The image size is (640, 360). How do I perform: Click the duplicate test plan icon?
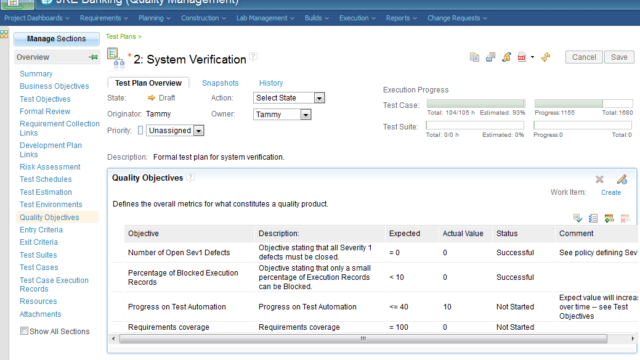point(474,57)
